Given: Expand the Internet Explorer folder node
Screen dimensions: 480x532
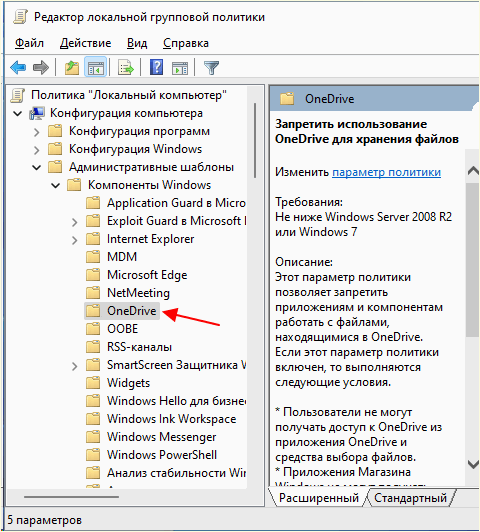Looking at the screenshot, I should [75, 240].
